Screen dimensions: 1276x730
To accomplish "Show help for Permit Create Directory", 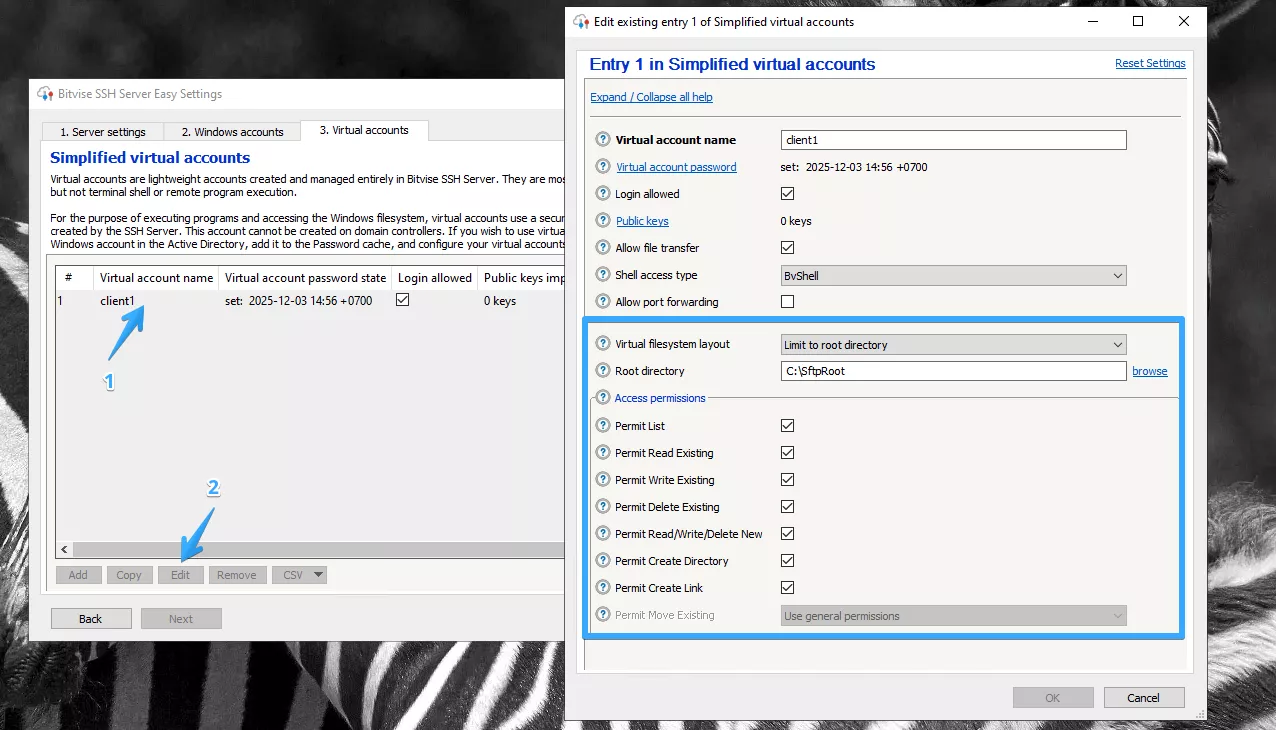I will [x=603, y=561].
